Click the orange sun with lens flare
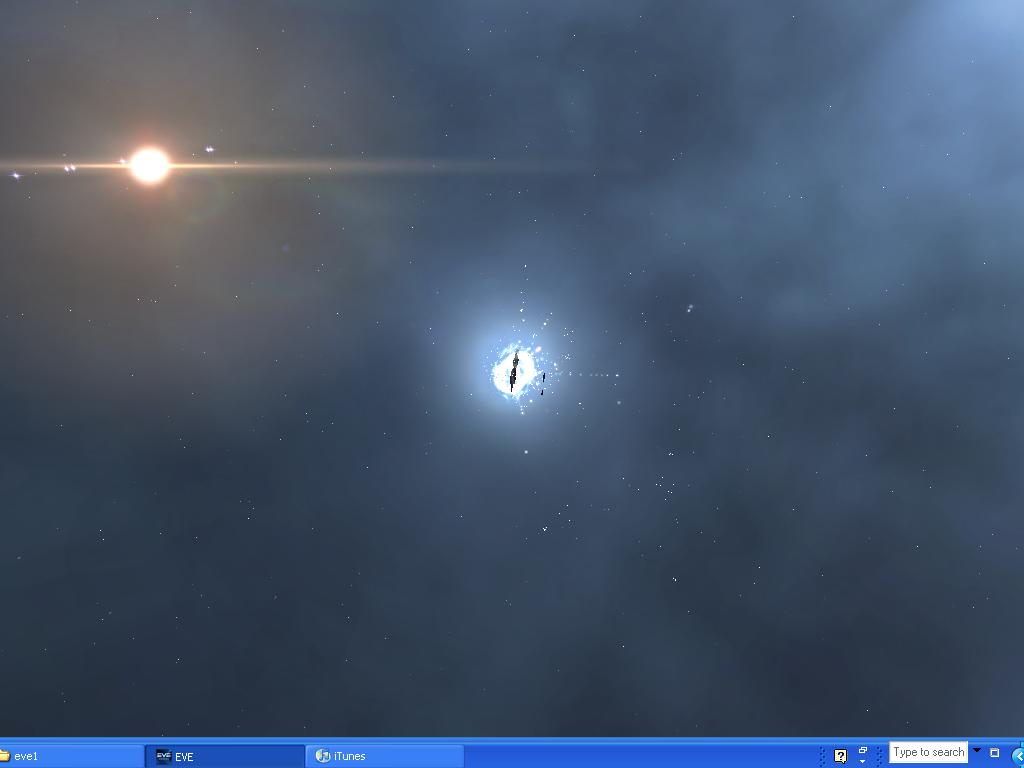Viewport: 1024px width, 768px height. [x=150, y=165]
